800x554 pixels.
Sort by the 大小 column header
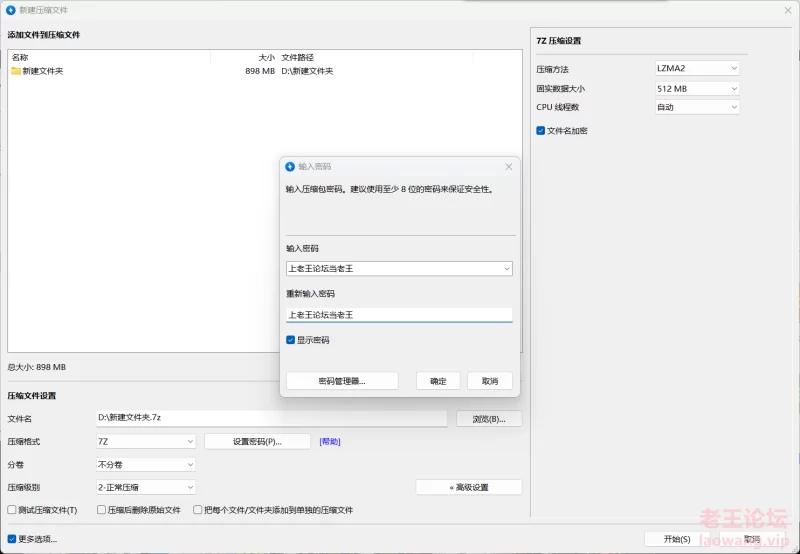coord(266,57)
